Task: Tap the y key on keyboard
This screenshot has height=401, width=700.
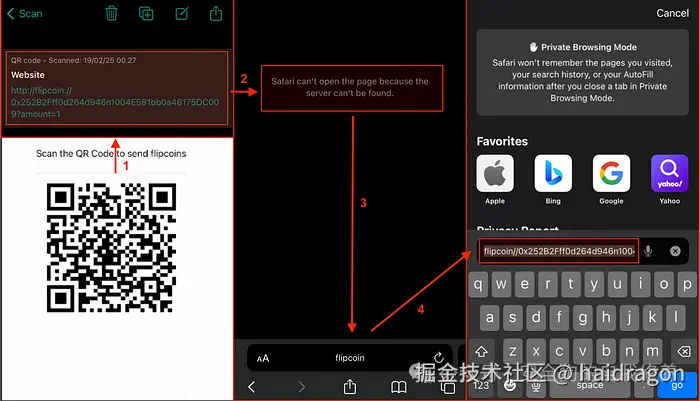Action: pos(594,284)
